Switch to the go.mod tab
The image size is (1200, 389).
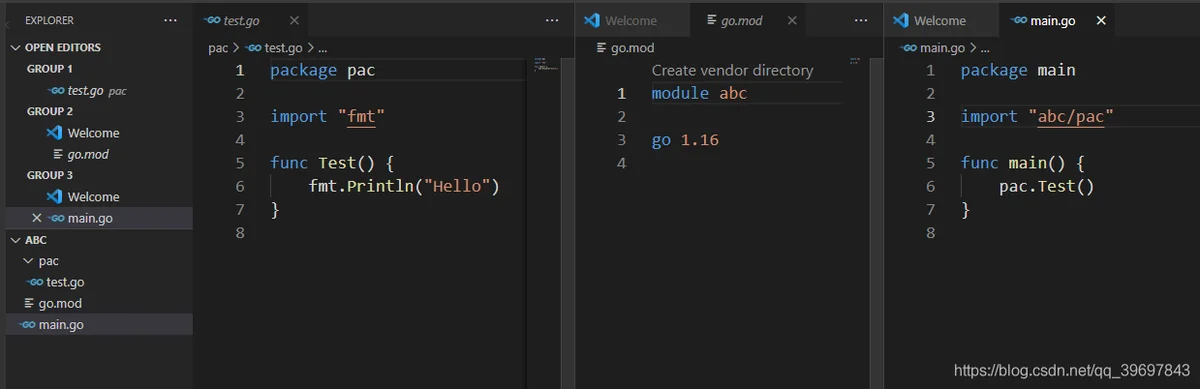click(x=747, y=20)
